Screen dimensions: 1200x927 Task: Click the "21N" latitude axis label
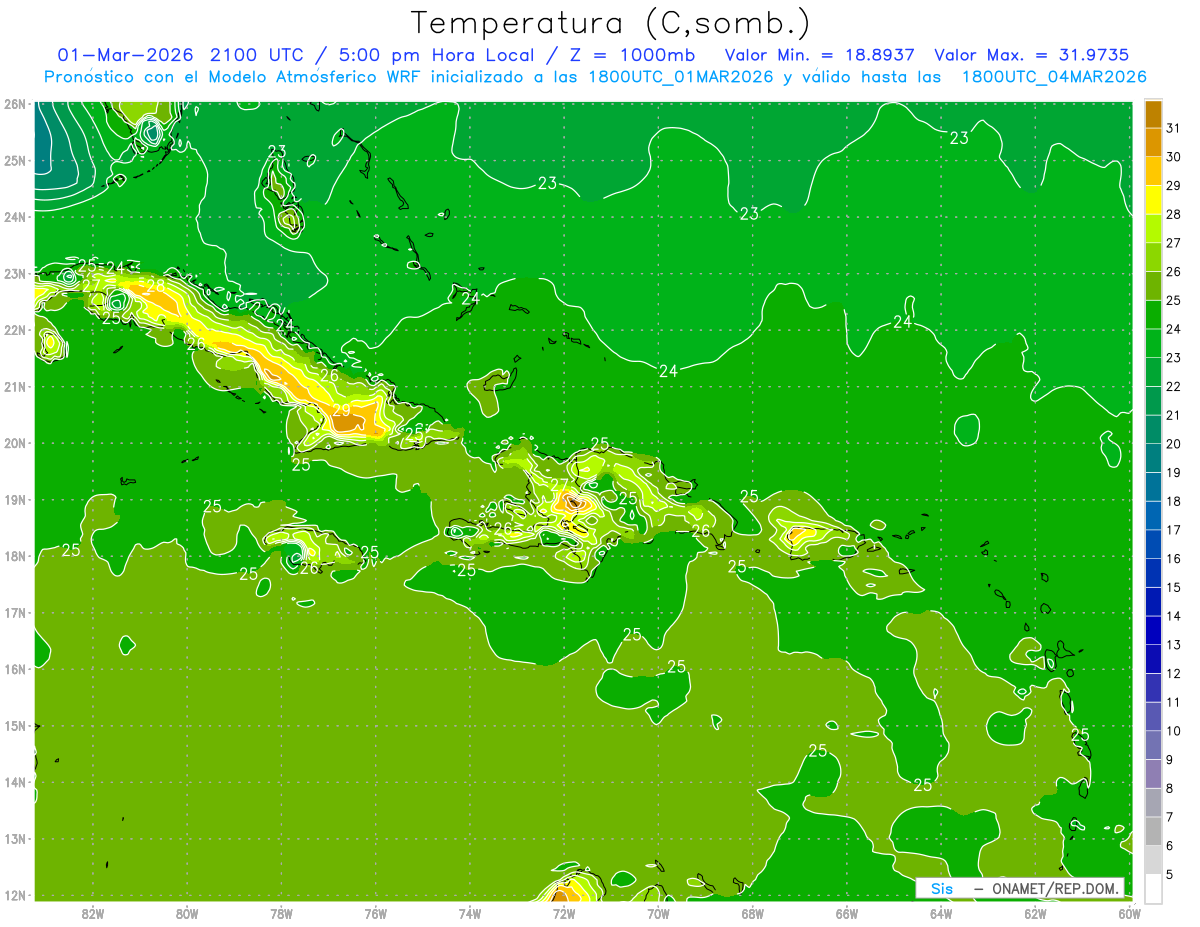point(14,386)
